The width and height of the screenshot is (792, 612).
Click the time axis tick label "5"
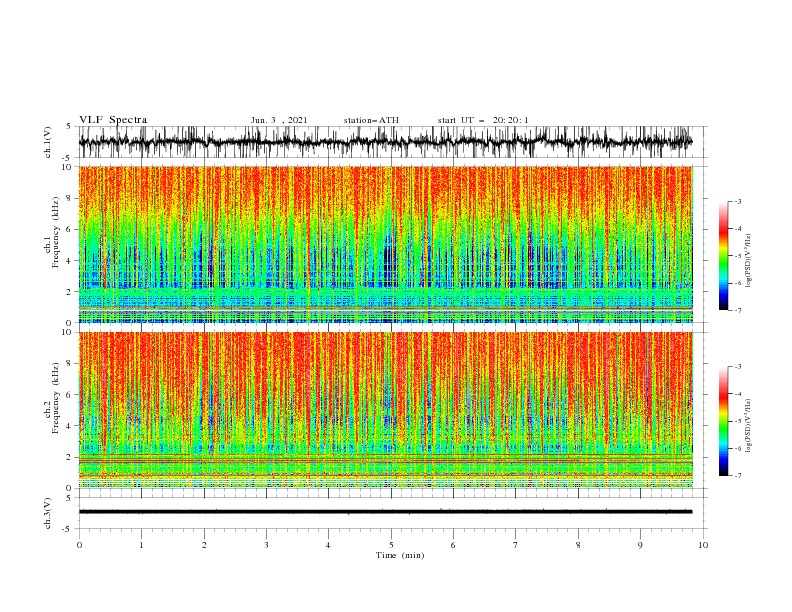(391, 545)
